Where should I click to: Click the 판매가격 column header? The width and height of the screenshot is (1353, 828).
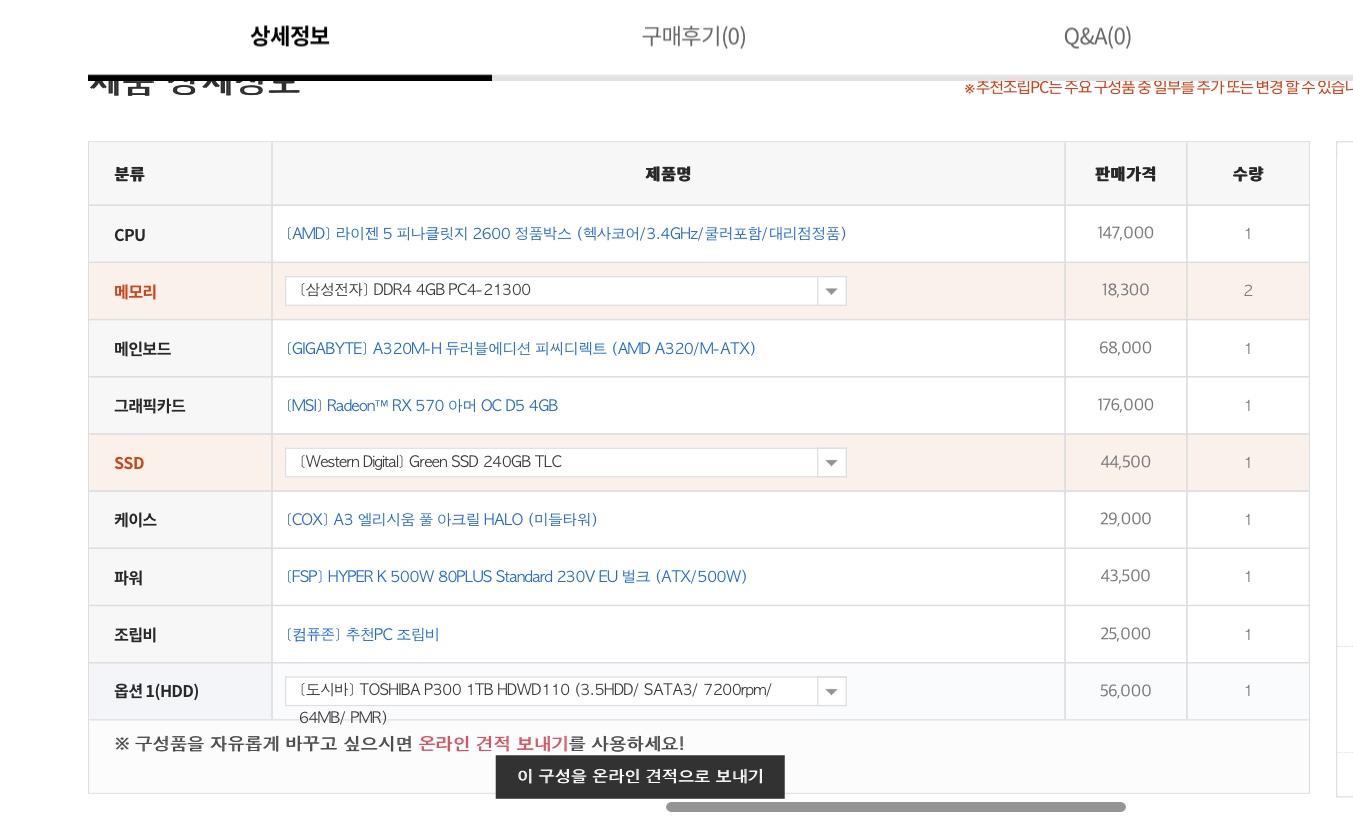pyautogui.click(x=1125, y=174)
